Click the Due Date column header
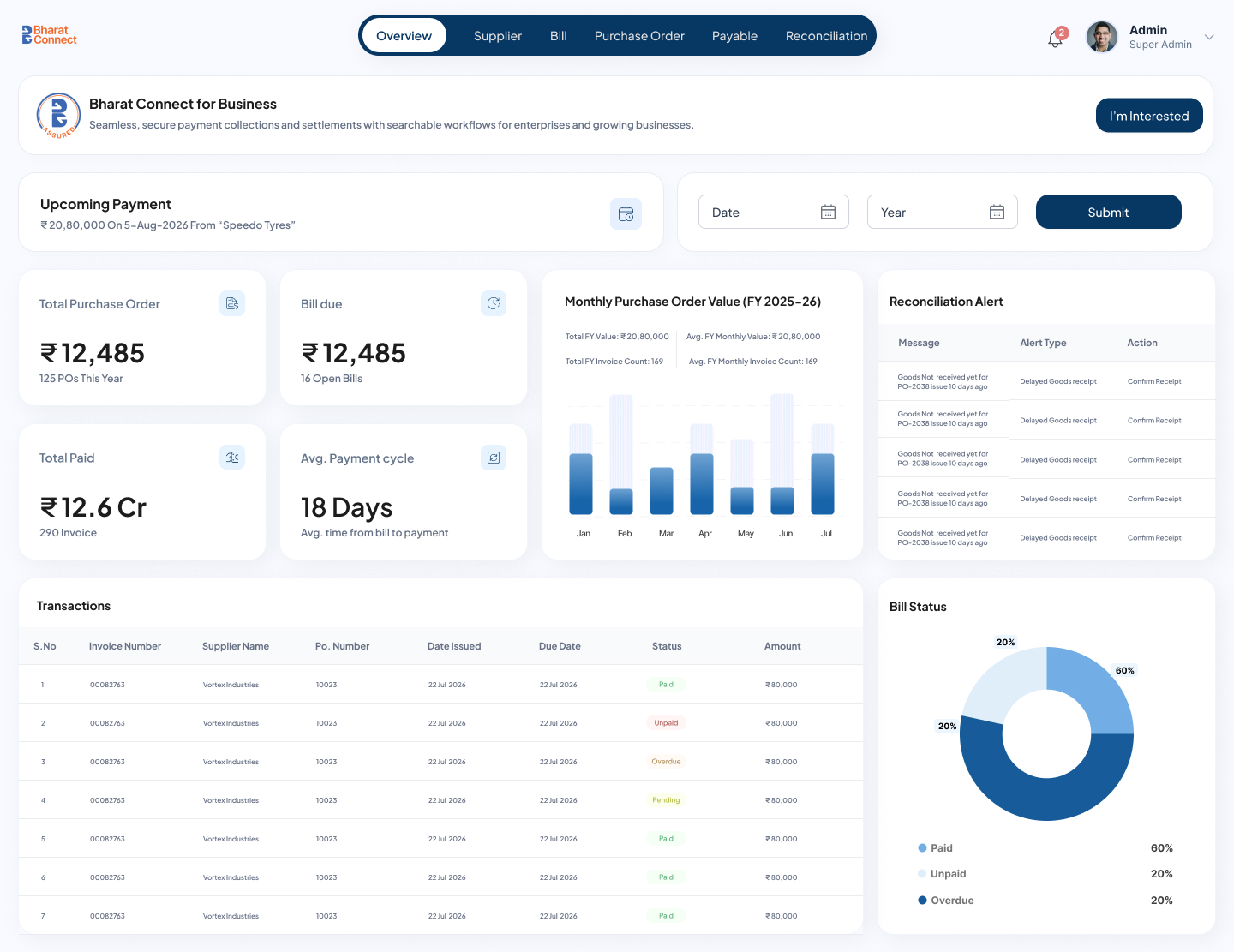 click(560, 646)
